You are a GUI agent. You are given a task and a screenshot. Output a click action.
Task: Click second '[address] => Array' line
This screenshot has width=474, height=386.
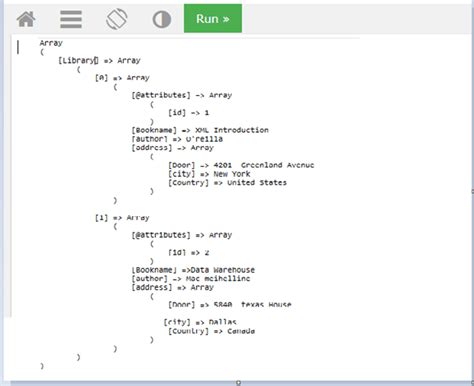pyautogui.click(x=172, y=287)
